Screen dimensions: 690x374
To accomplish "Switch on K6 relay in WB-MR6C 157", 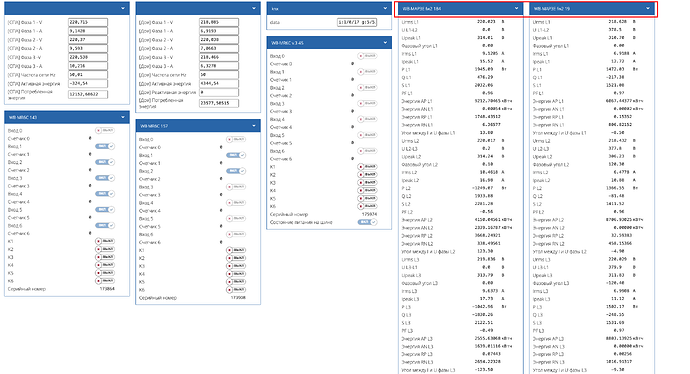I will (x=236, y=290).
